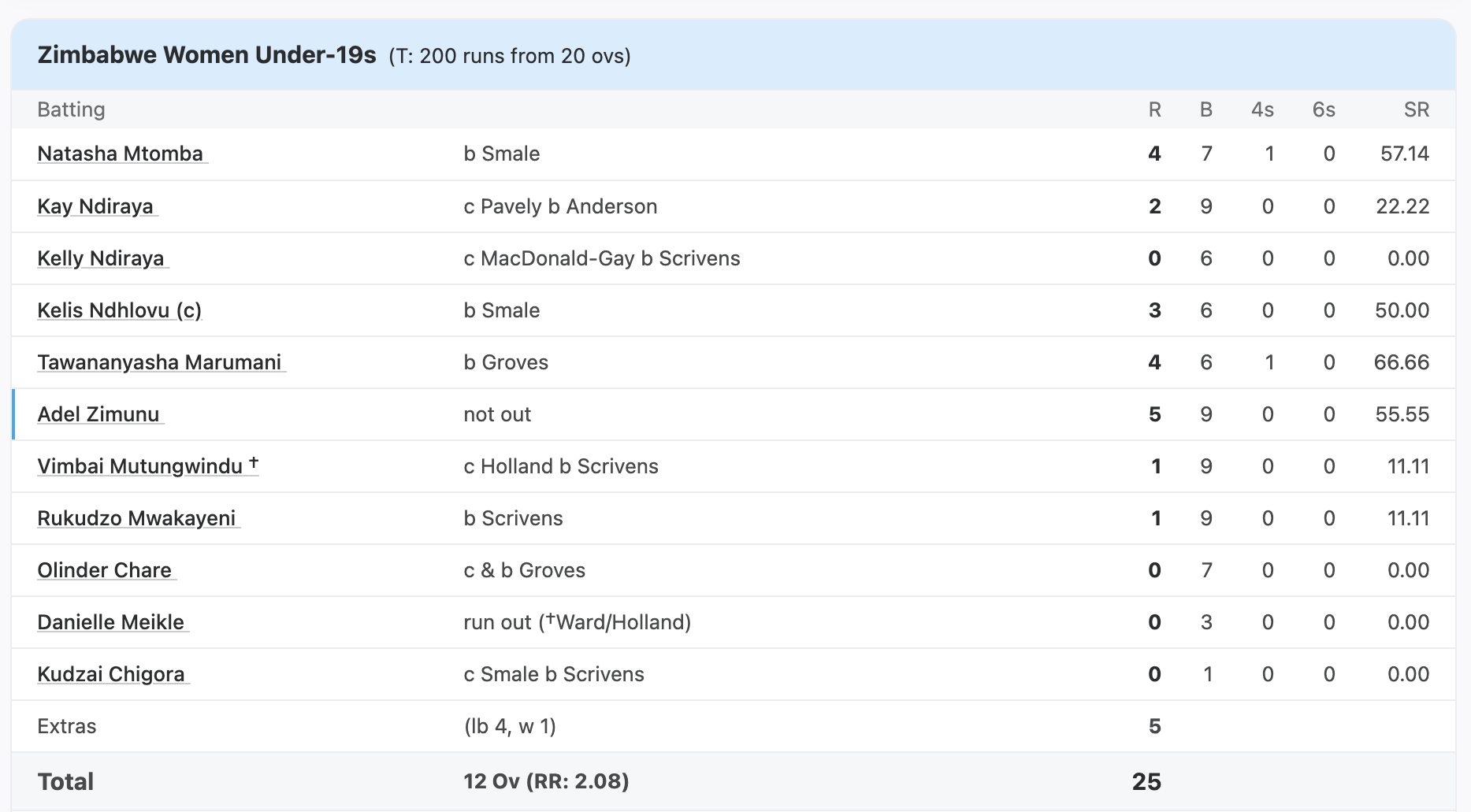Open Olinder Chare player profile
1471x812 pixels.
point(105,570)
